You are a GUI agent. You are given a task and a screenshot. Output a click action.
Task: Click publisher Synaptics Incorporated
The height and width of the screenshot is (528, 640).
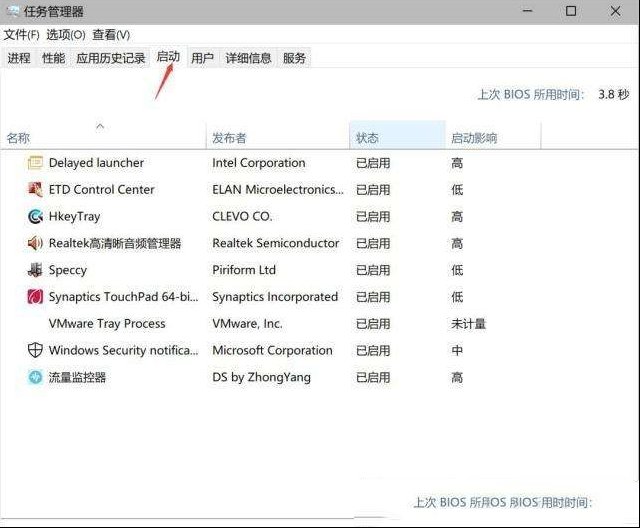point(275,297)
